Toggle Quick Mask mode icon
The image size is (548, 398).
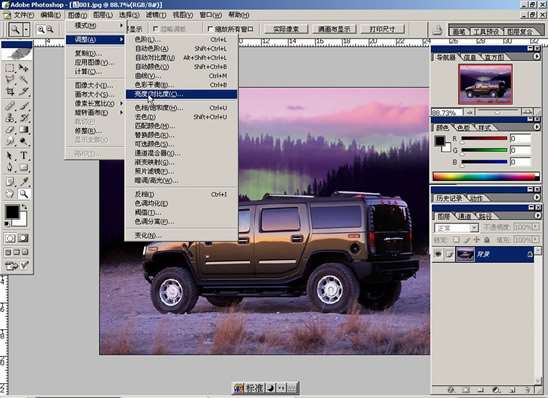[x=23, y=238]
